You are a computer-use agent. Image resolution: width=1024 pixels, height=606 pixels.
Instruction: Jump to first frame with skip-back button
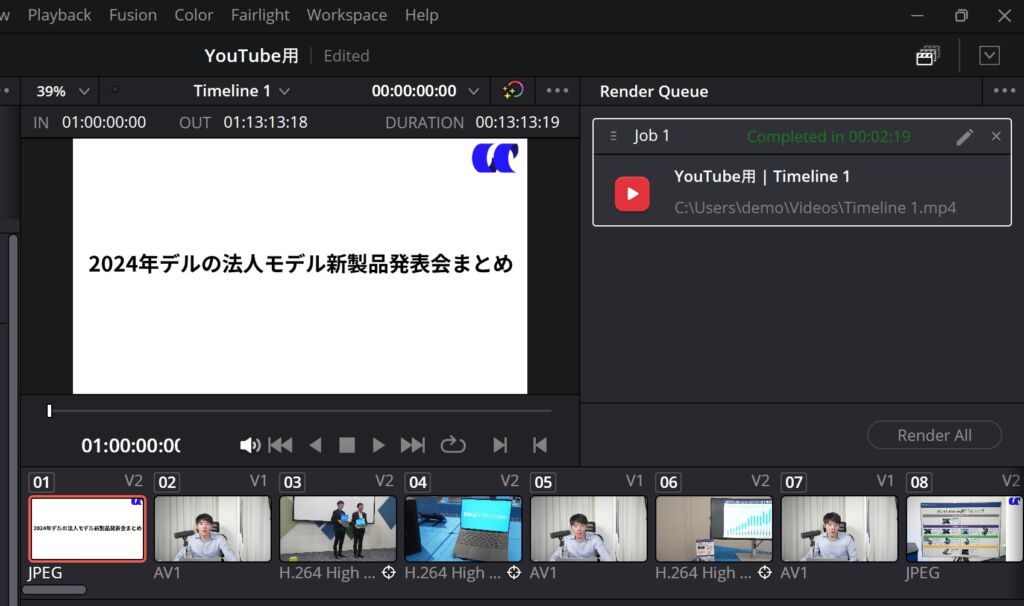(x=281, y=445)
